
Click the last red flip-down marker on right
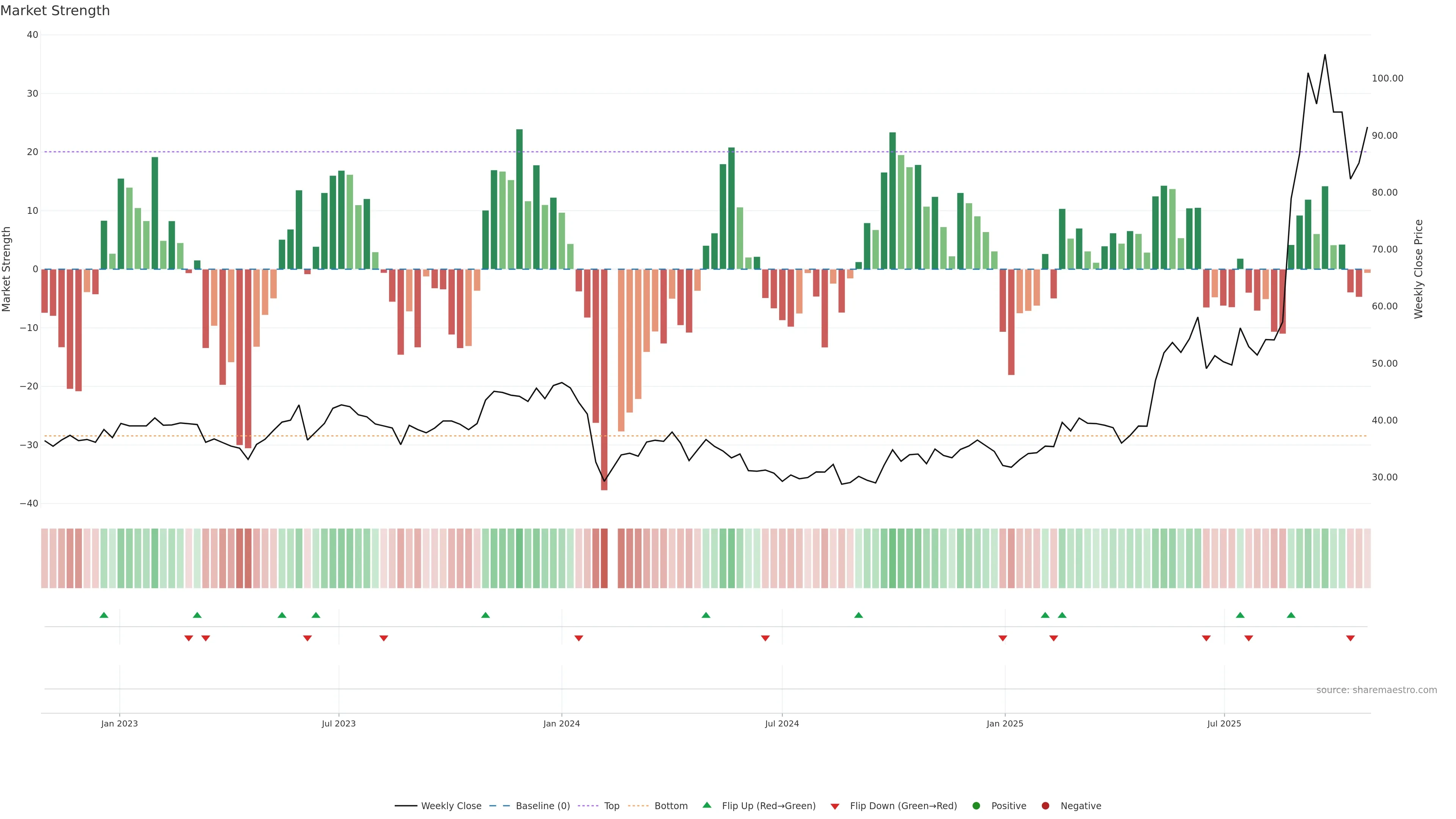click(1350, 638)
